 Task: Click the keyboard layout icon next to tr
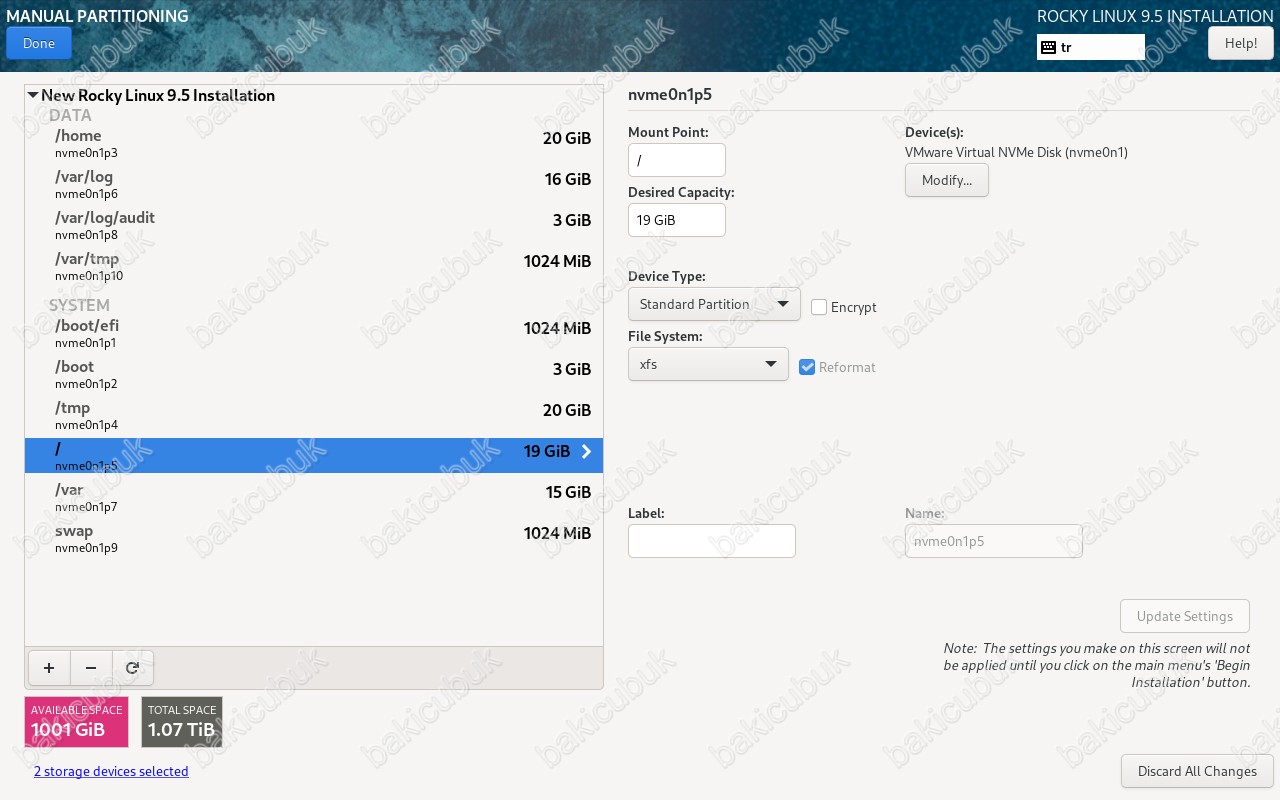[1048, 47]
